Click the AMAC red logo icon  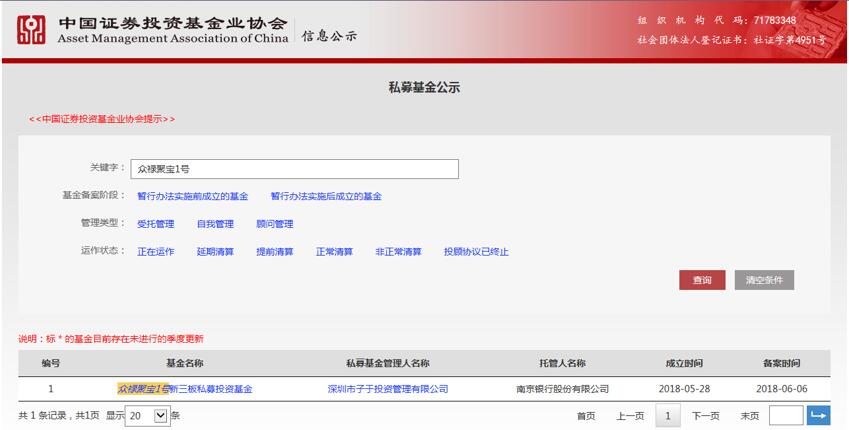pyautogui.click(x=31, y=29)
